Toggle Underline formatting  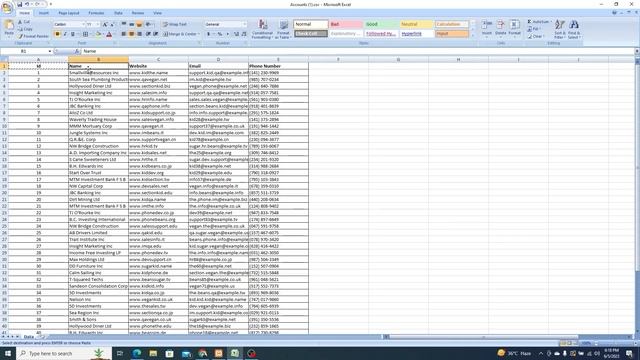73,34
